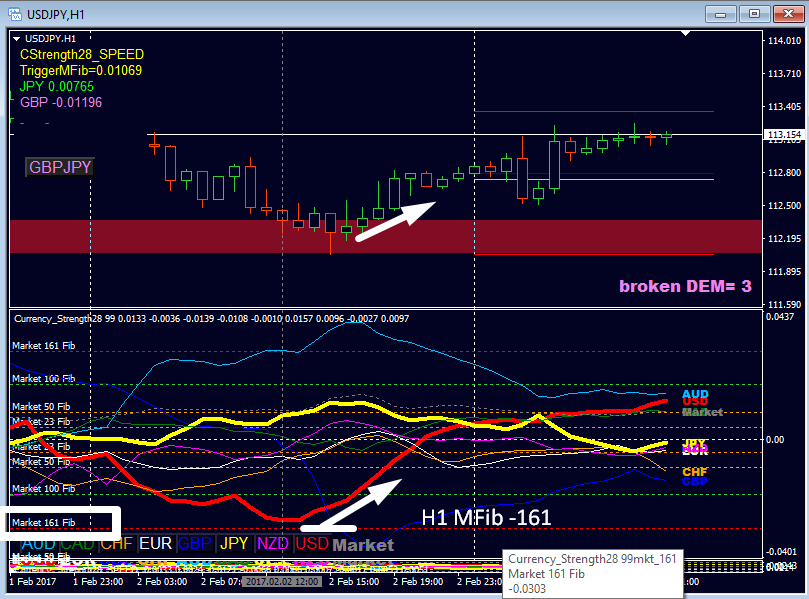
Task: Click the TriggerMFib=0.01069 label
Action: tap(81, 70)
